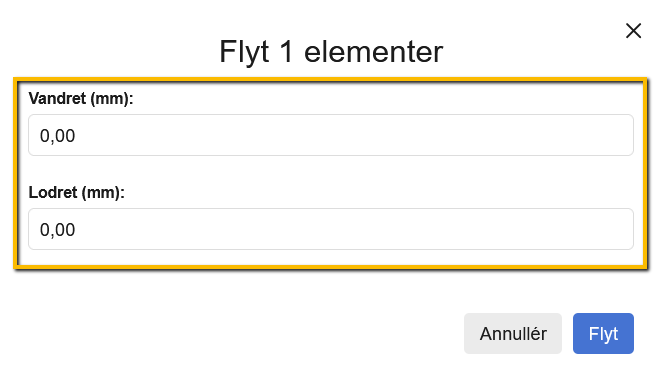The height and width of the screenshot is (382, 662).
Task: Click the 0,00 value in the Vandret field
Action: tap(57, 136)
